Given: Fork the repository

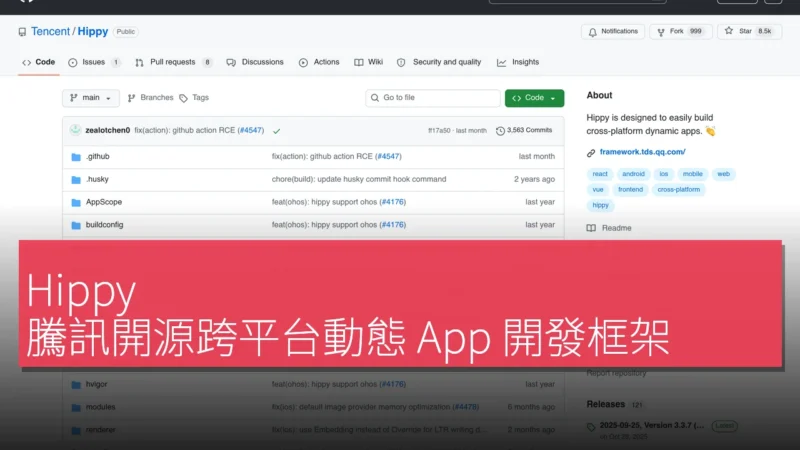Looking at the screenshot, I should point(680,32).
